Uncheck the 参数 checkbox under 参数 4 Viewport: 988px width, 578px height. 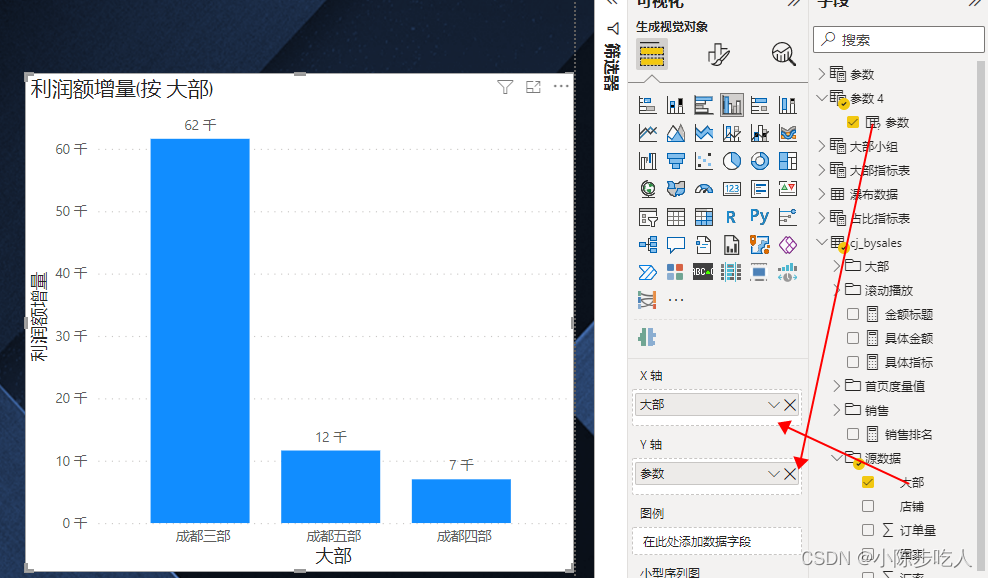point(853,121)
